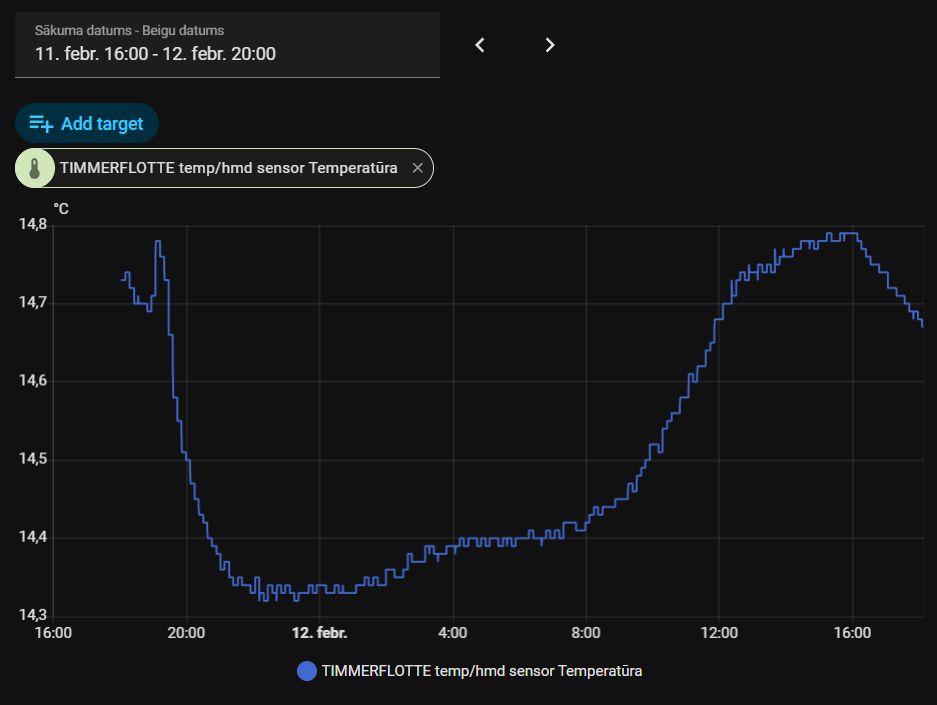This screenshot has height=705, width=937.
Task: Click the 20:00 label on the time axis
Action: [x=186, y=633]
